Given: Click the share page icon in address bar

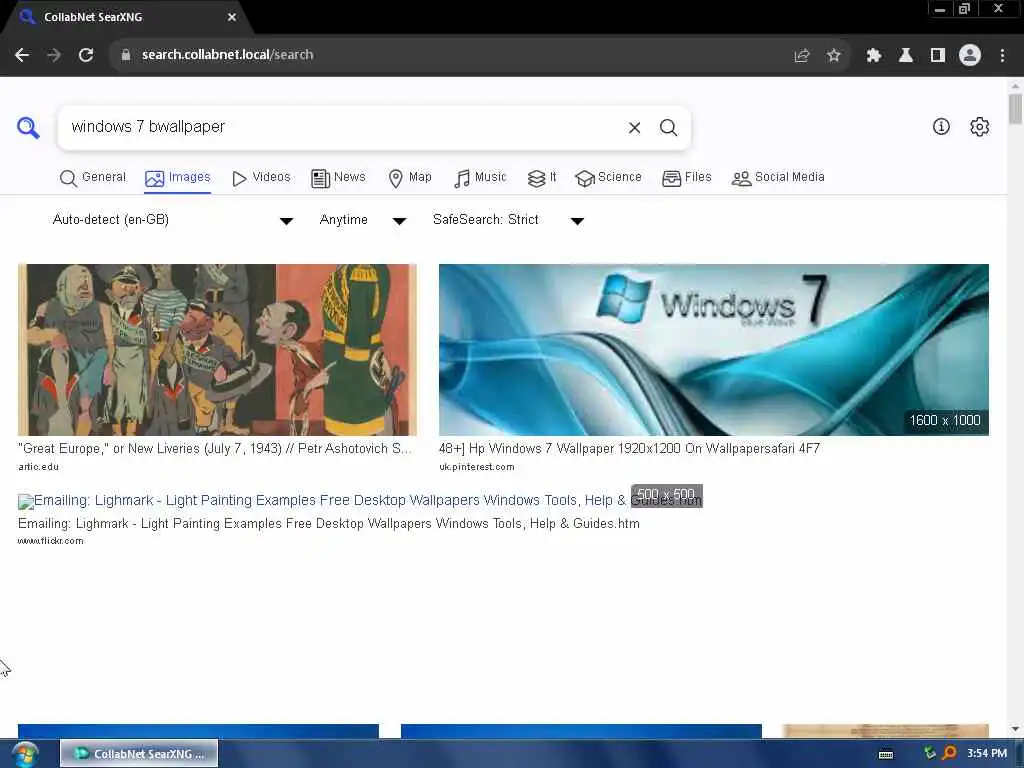Looking at the screenshot, I should click(801, 56).
